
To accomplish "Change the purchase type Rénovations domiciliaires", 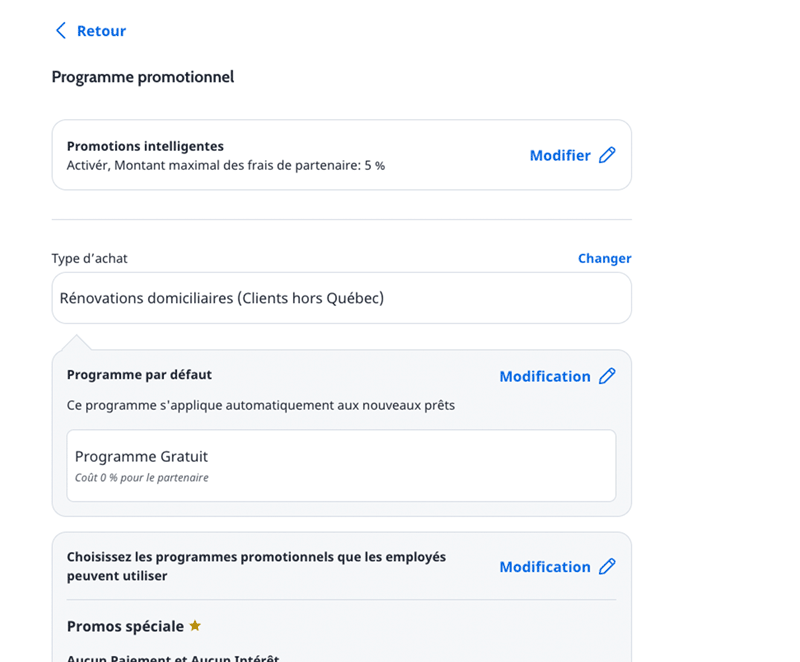I will (604, 258).
